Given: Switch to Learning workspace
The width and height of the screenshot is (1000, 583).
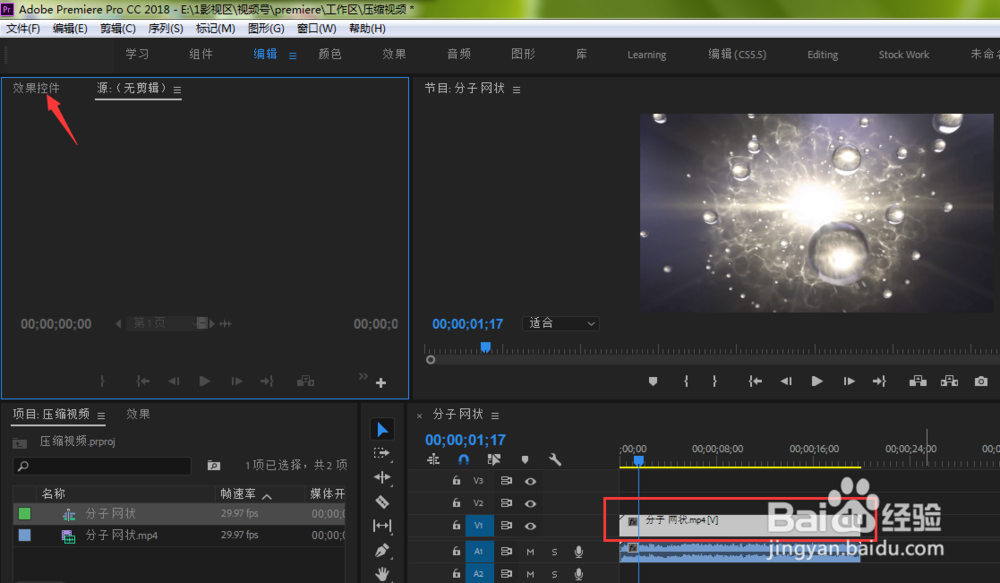Looking at the screenshot, I should pos(647,54).
